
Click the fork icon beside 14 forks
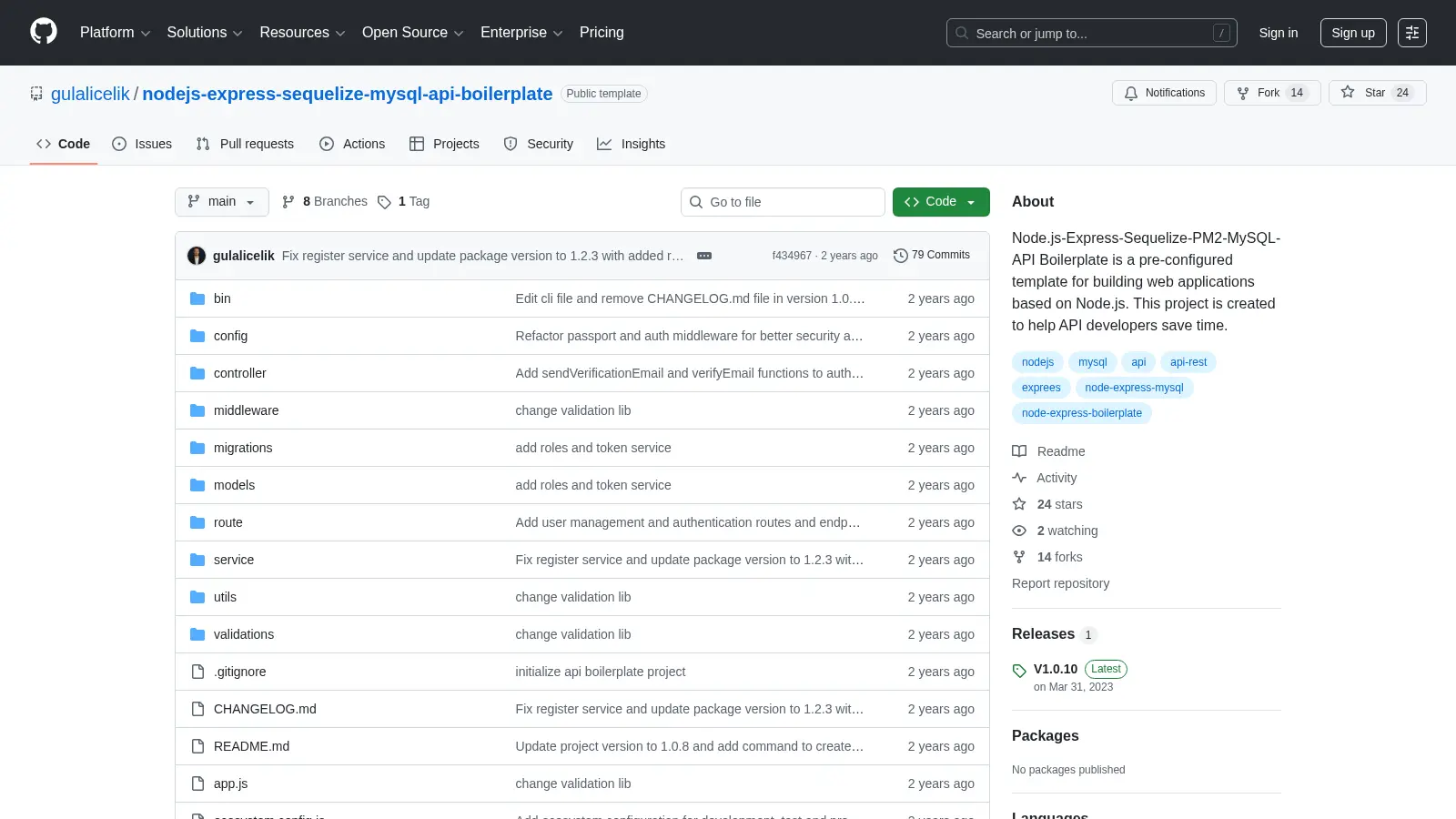(1019, 557)
